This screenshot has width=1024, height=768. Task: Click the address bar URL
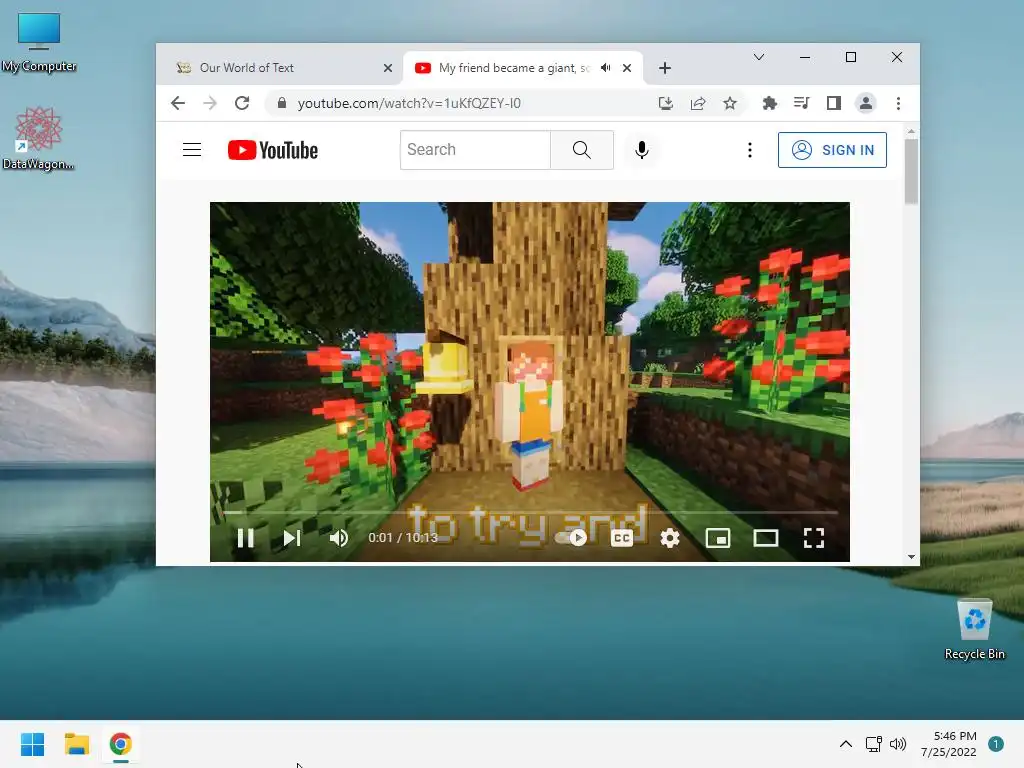[x=409, y=103]
